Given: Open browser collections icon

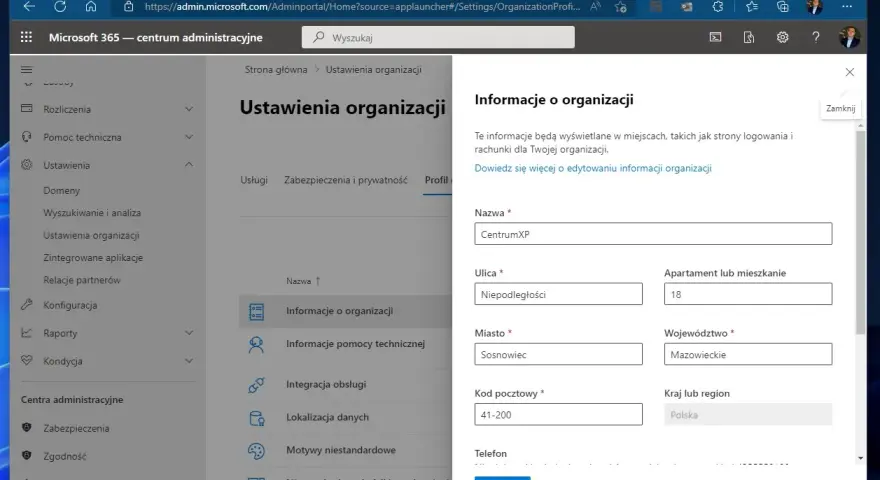Looking at the screenshot, I should pyautogui.click(x=782, y=7).
